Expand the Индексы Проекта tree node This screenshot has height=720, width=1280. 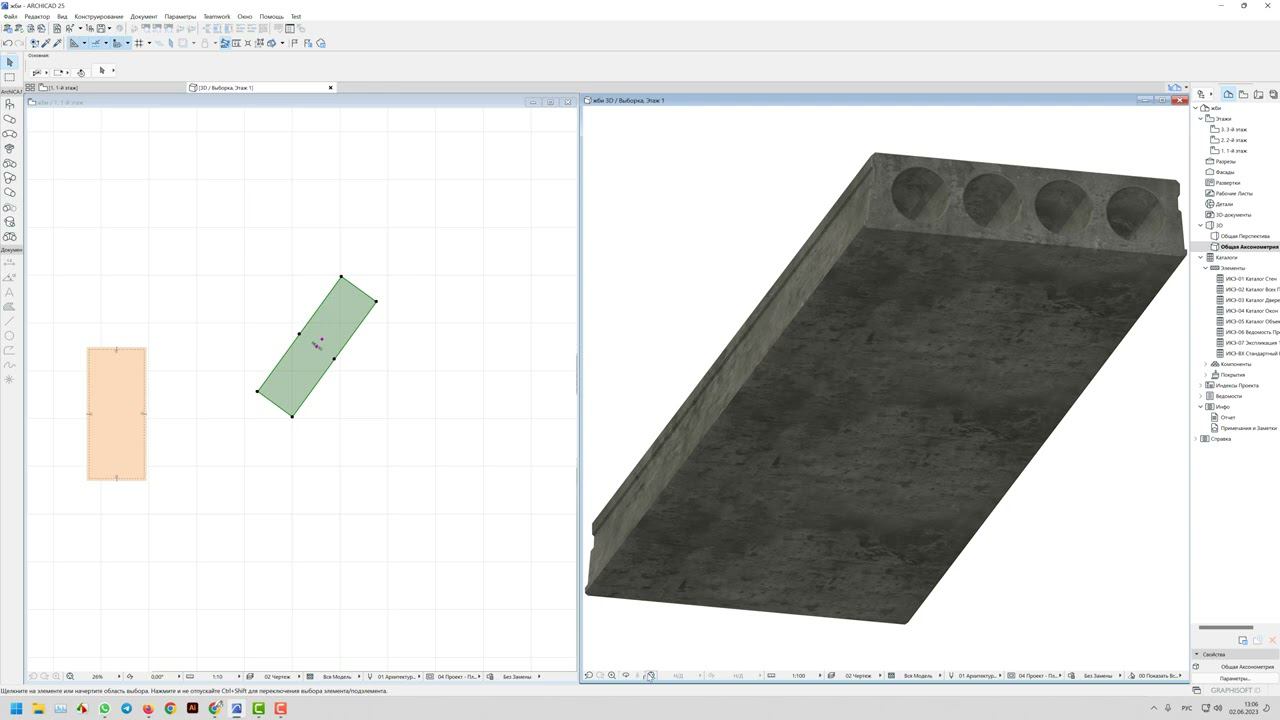1201,385
